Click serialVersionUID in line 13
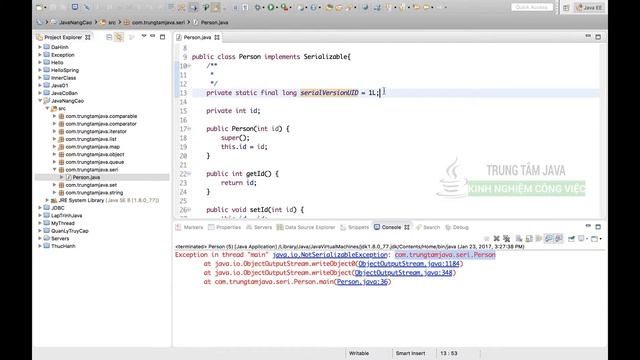This screenshot has height=360, width=640. (329, 93)
